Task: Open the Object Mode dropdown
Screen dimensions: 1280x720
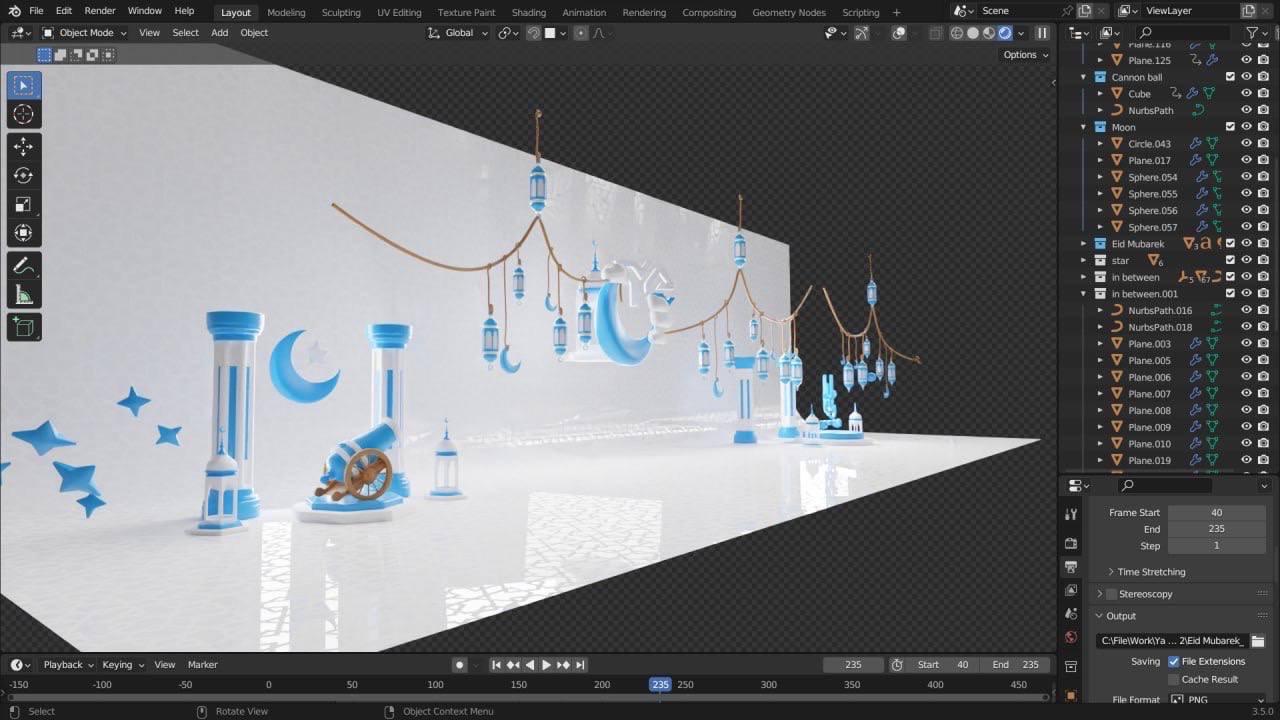Action: [x=85, y=33]
